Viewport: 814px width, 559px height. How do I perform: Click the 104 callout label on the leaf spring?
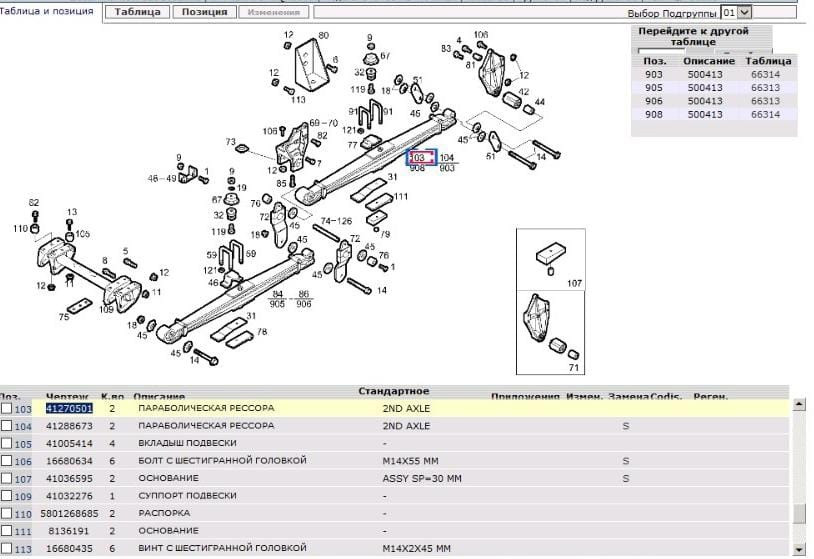pyautogui.click(x=447, y=158)
